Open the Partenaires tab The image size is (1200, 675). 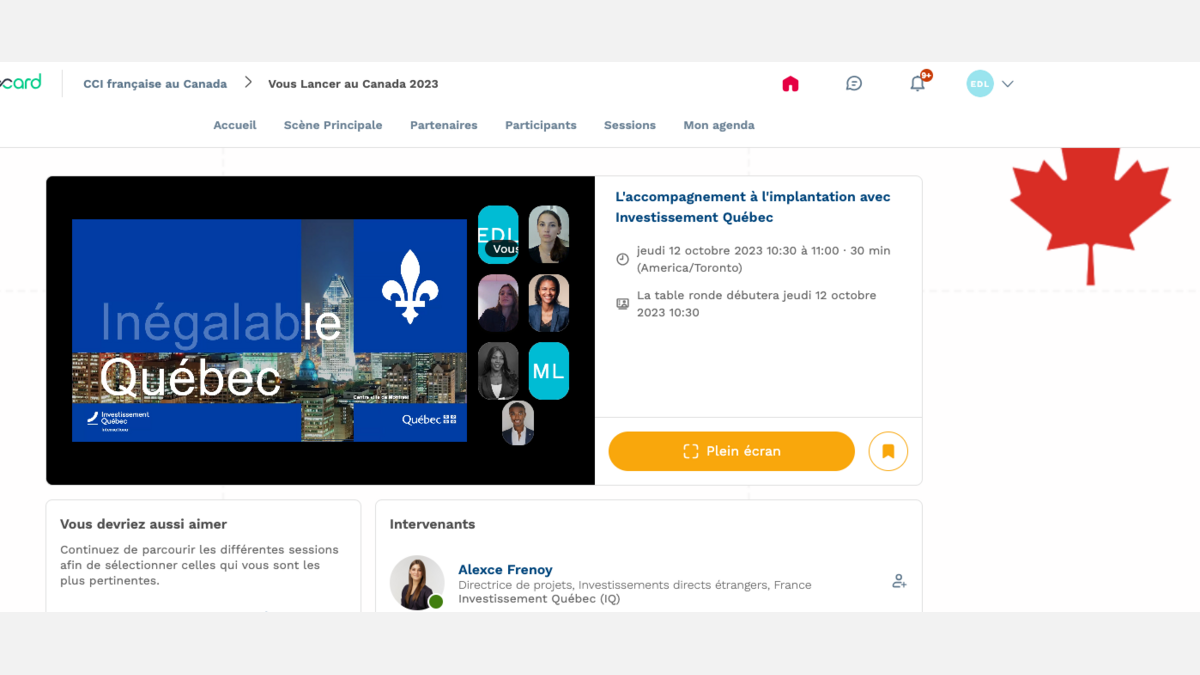[444, 125]
